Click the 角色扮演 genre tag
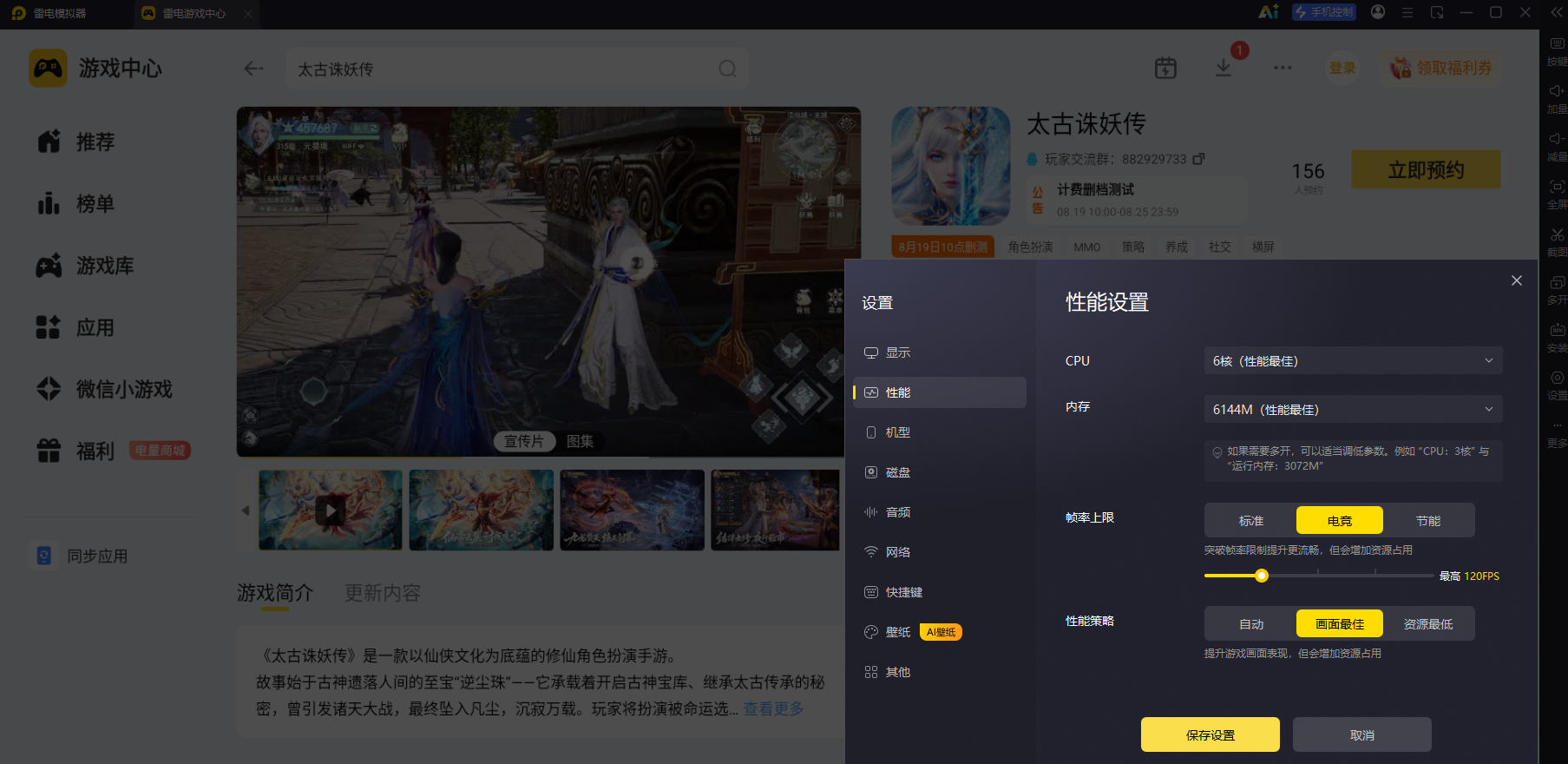1568x764 pixels. pos(1031,247)
